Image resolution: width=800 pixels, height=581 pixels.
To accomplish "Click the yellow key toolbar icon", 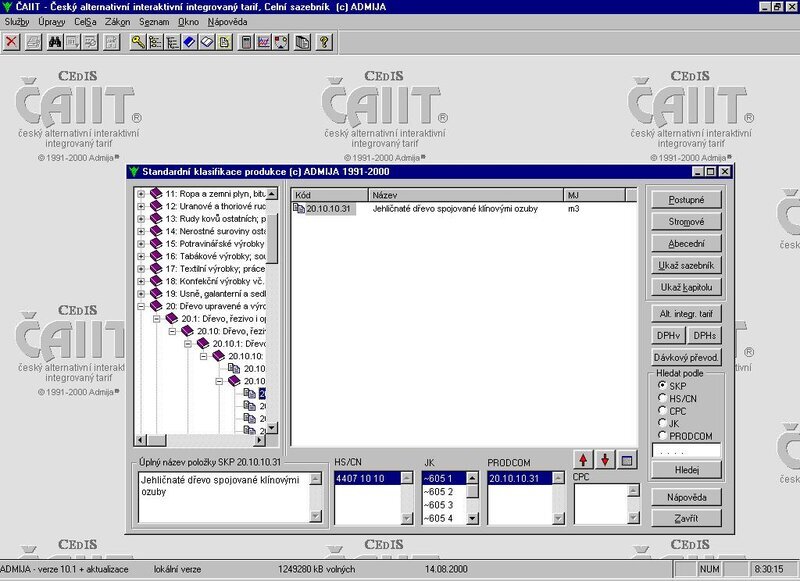I will click(137, 42).
